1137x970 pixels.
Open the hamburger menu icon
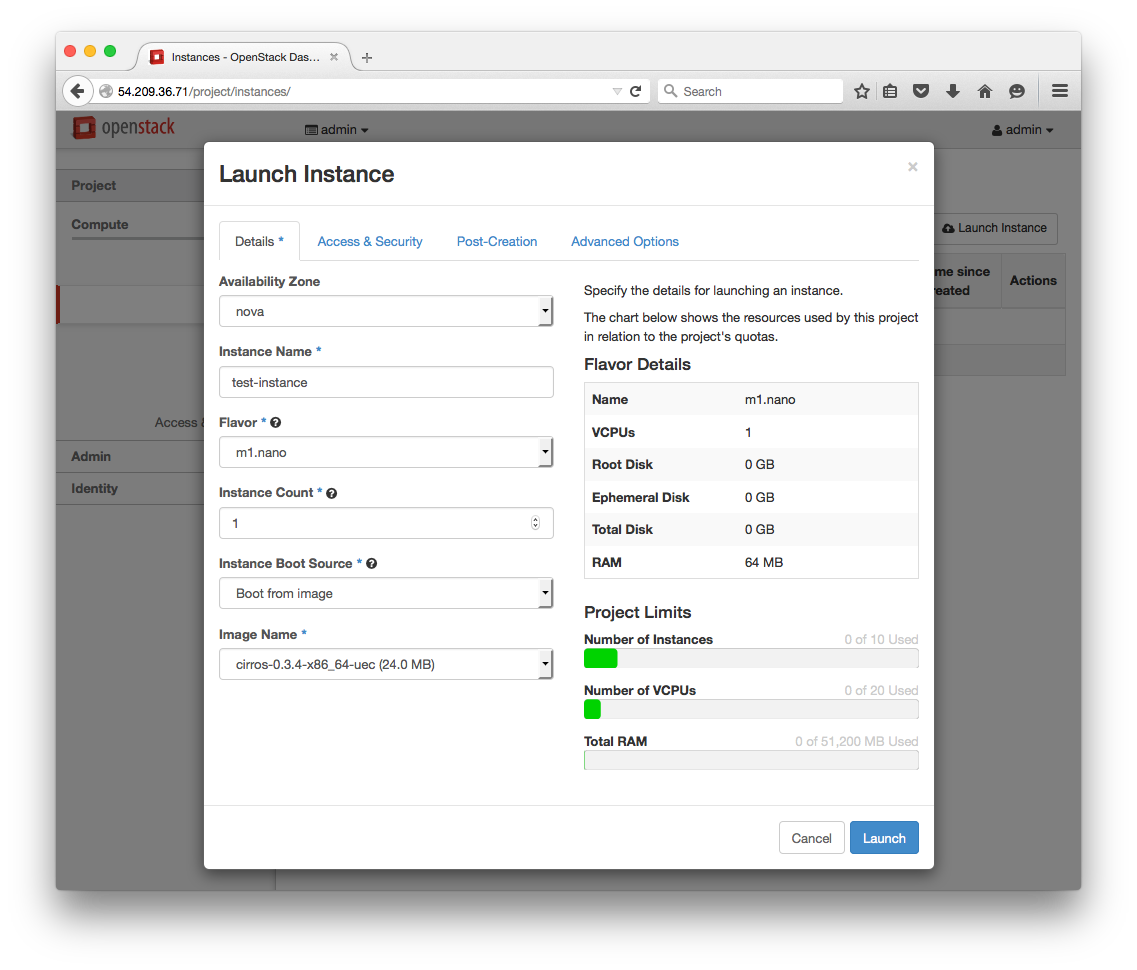(x=1060, y=91)
